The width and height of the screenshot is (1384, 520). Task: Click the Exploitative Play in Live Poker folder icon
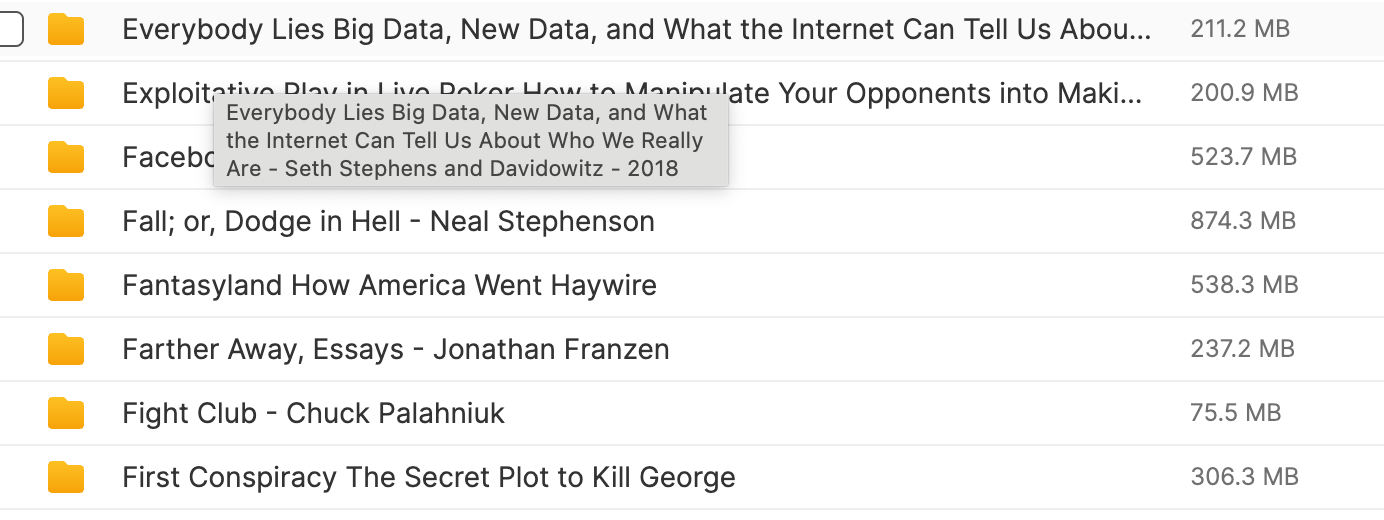click(x=66, y=93)
